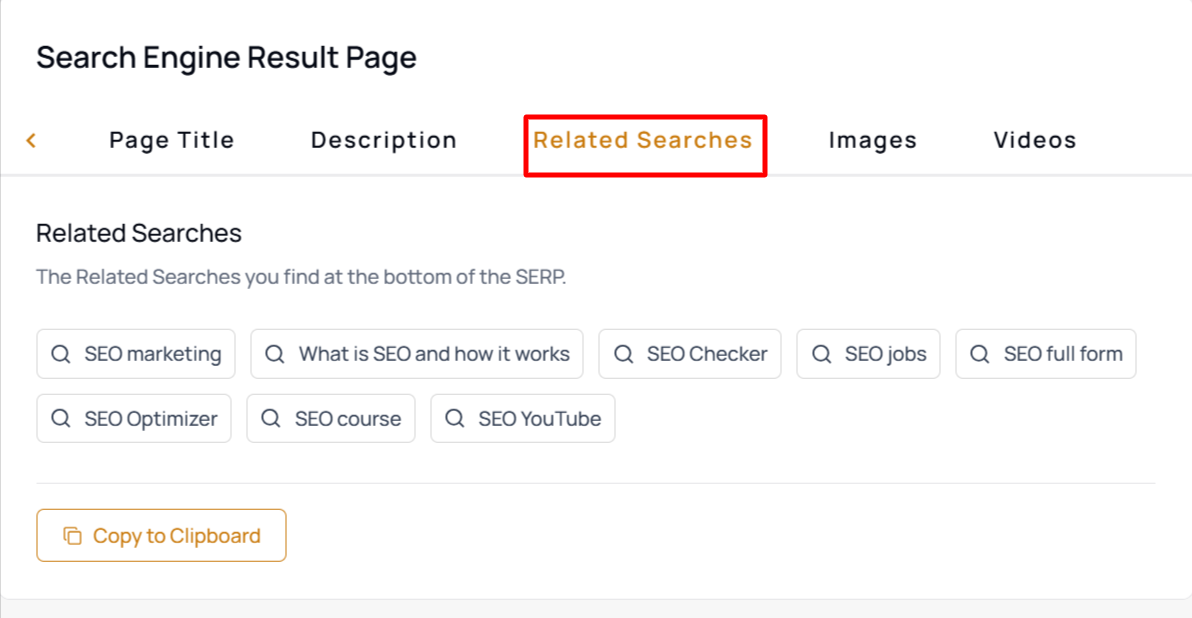Open the Videos tab
Screen dimensions: 1192x618
point(1035,140)
